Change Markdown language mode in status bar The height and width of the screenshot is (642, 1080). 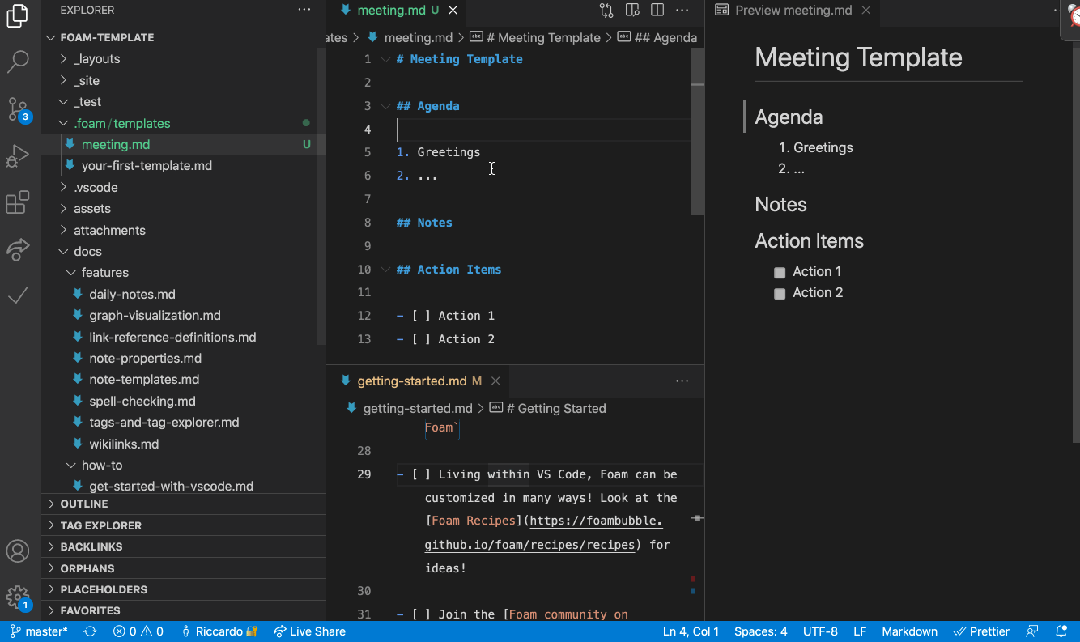(x=909, y=632)
